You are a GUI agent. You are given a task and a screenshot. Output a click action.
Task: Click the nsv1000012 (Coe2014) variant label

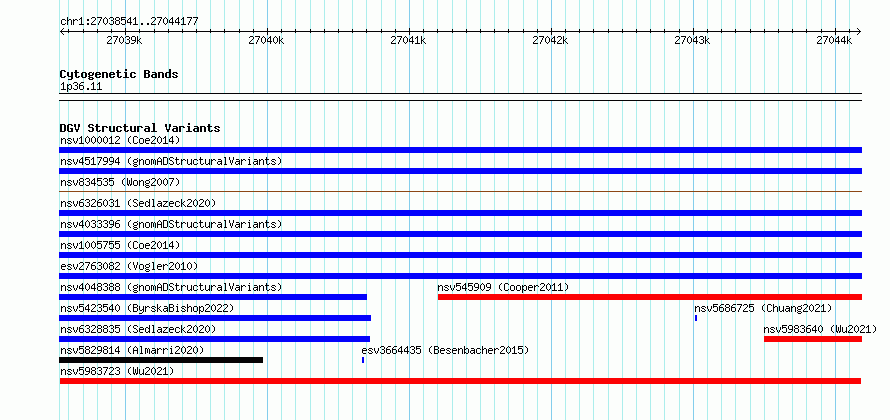[120, 140]
